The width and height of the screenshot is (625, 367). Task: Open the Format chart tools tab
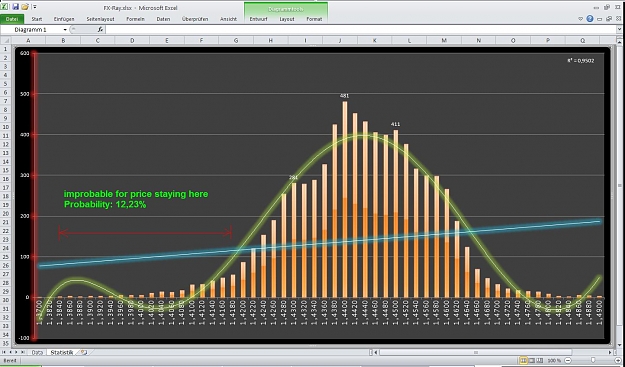point(314,19)
